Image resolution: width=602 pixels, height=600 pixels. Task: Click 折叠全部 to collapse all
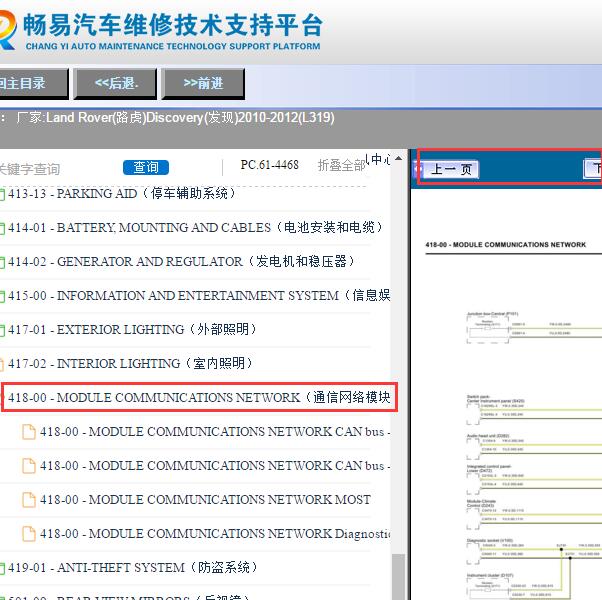point(341,165)
